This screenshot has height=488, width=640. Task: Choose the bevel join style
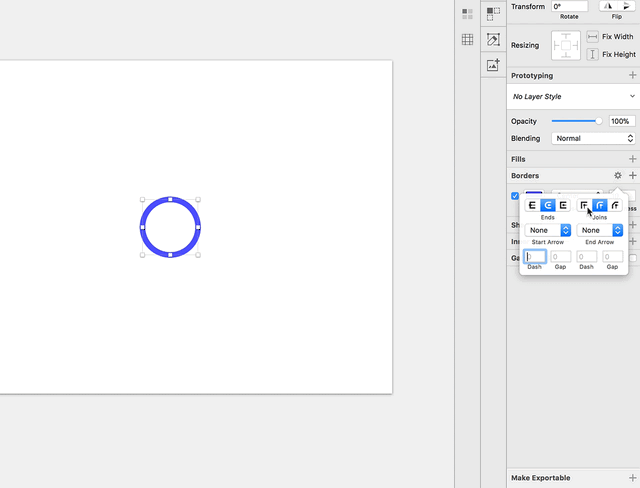(x=615, y=205)
